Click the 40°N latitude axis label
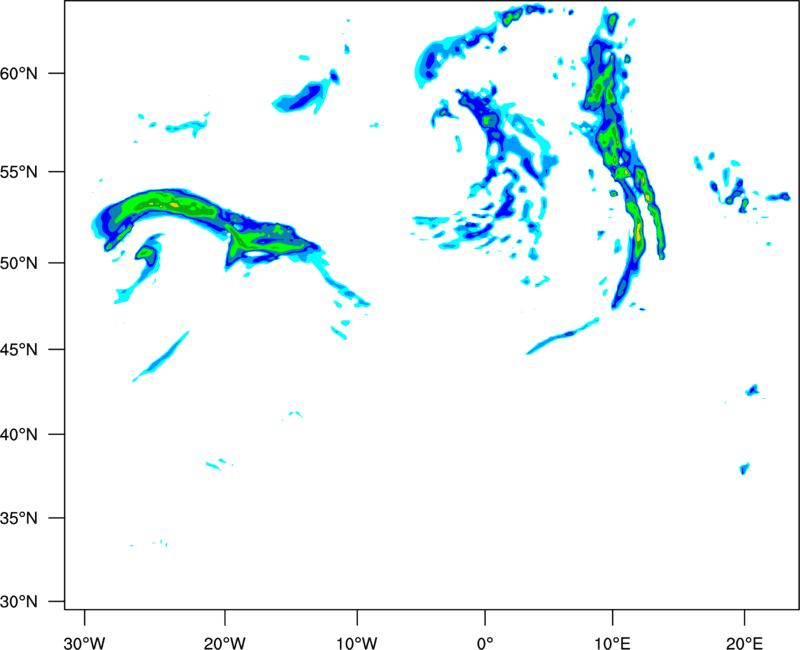The image size is (800, 650). [19, 435]
